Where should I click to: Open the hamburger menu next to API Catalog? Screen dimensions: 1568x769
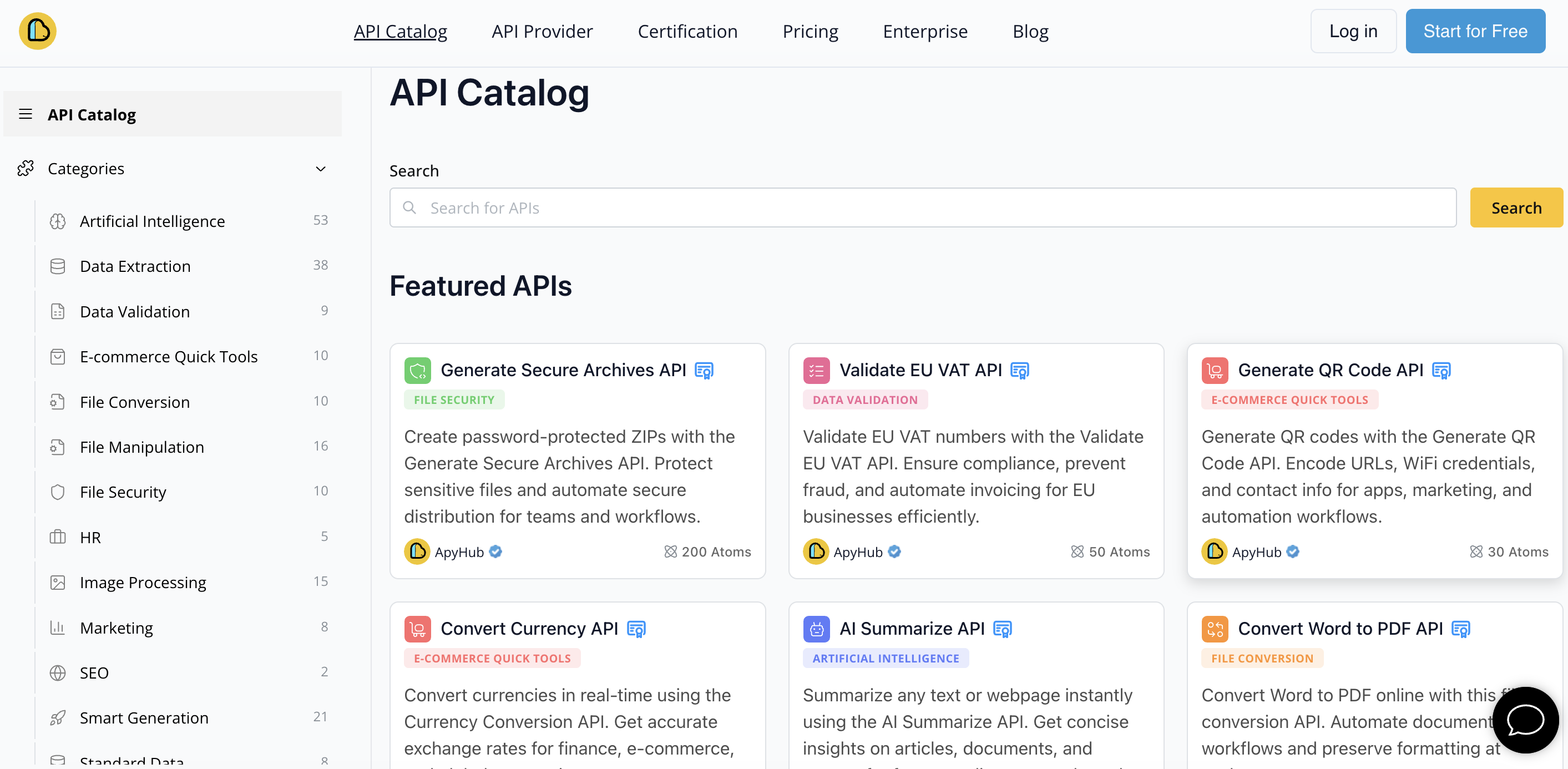coord(26,114)
